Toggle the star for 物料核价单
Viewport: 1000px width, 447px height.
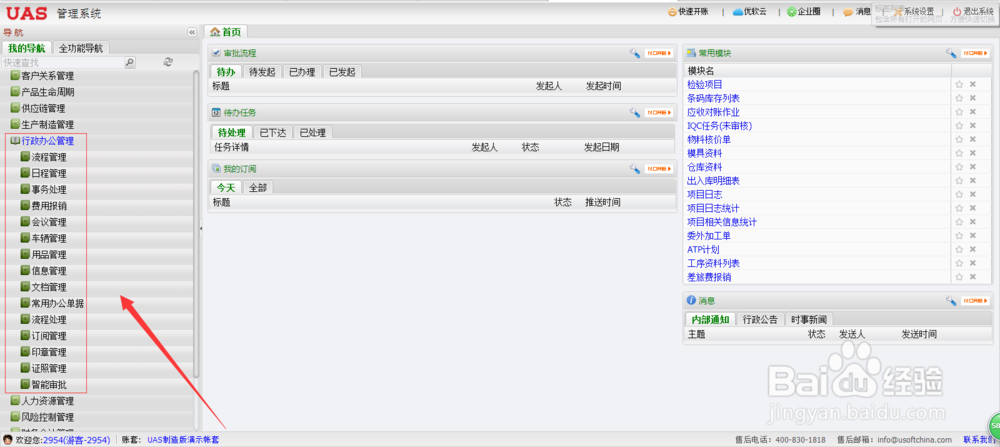coord(959,139)
